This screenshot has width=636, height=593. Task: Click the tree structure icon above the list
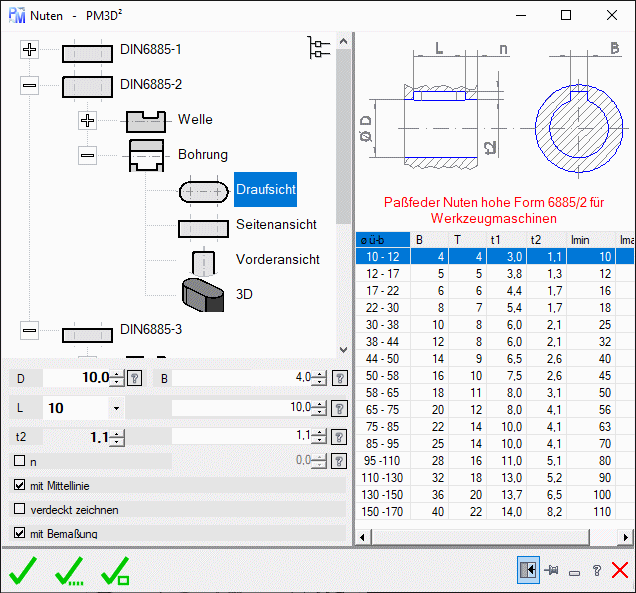pos(318,48)
